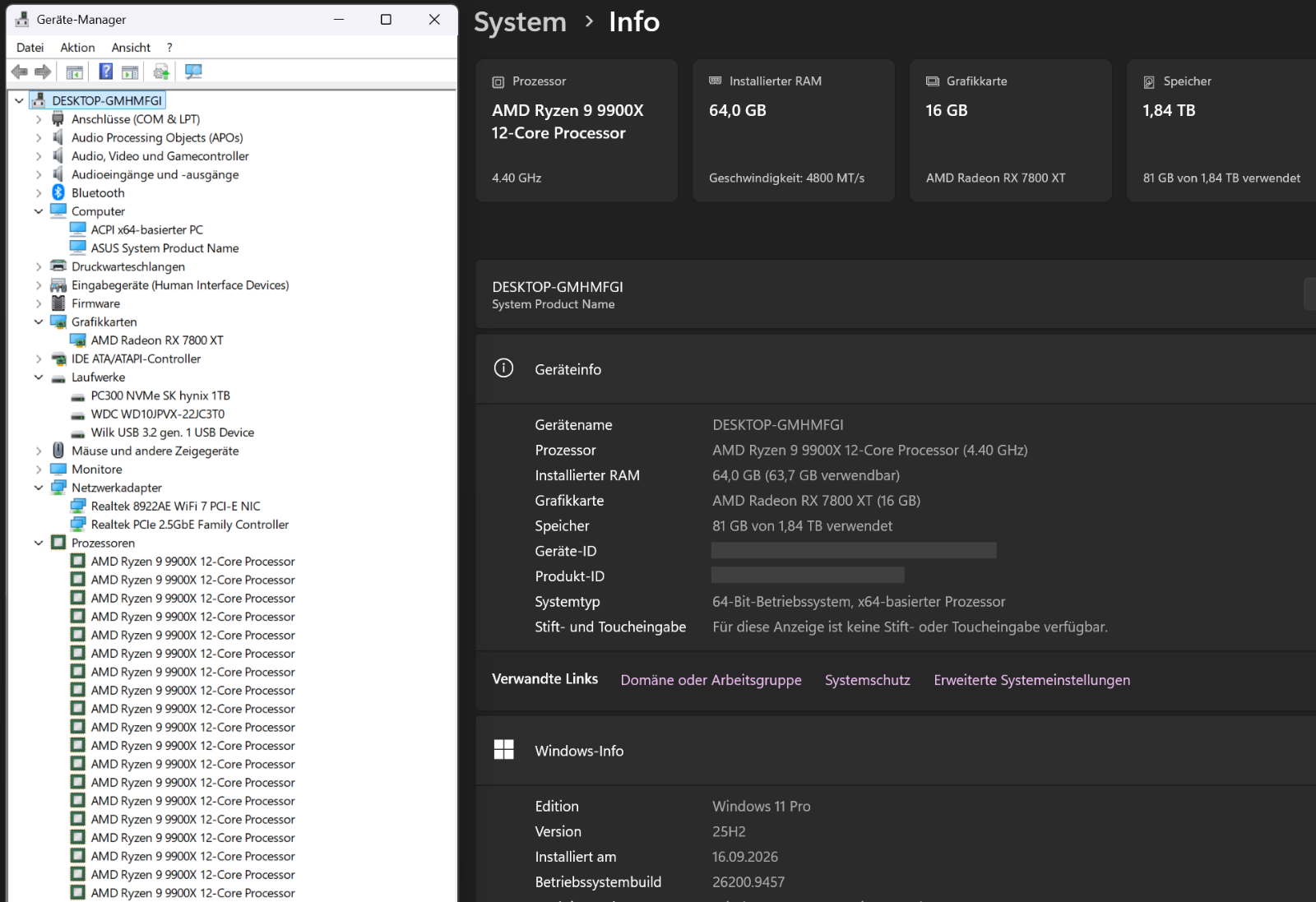Click the Bluetooth icon in the device tree
Image resolution: width=1316 pixels, height=902 pixels.
(58, 192)
